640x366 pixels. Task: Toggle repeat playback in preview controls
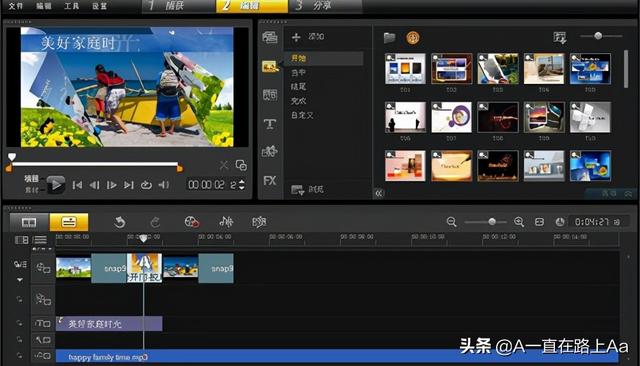(146, 185)
